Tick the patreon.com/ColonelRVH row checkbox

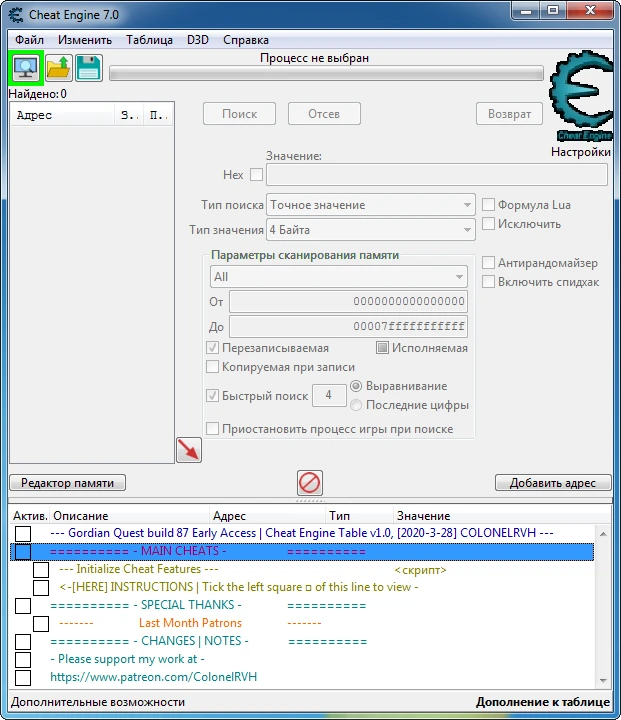[x=23, y=677]
